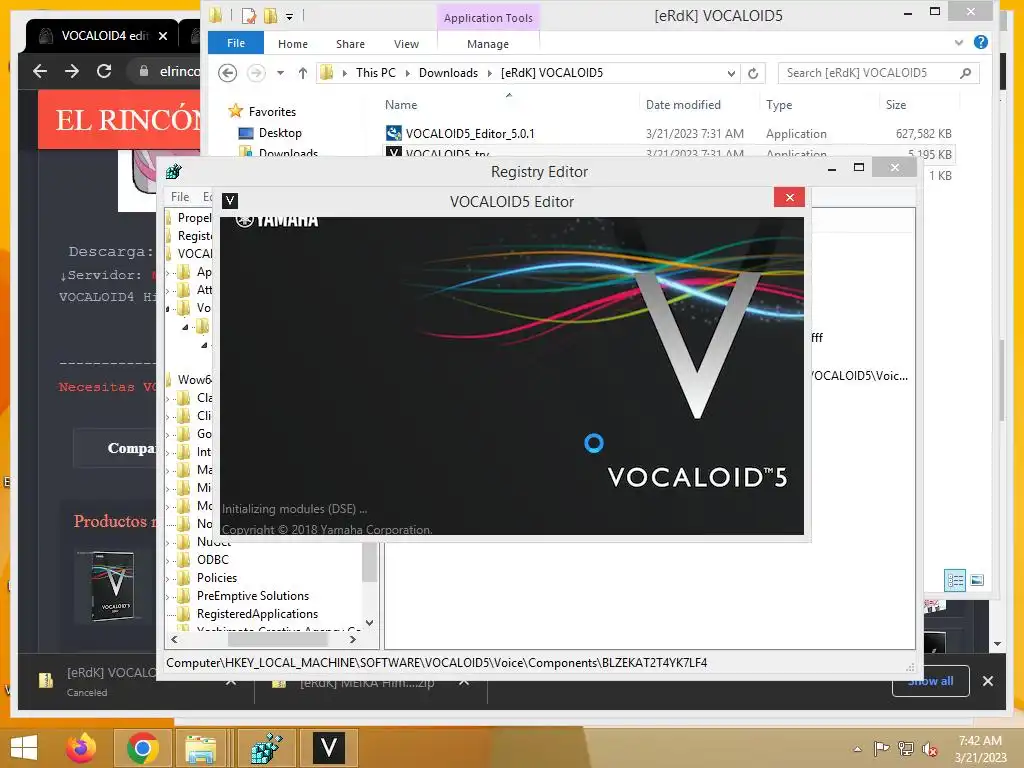1024x768 pixels.
Task: Expand the address bar history dropdown
Action: [x=731, y=73]
